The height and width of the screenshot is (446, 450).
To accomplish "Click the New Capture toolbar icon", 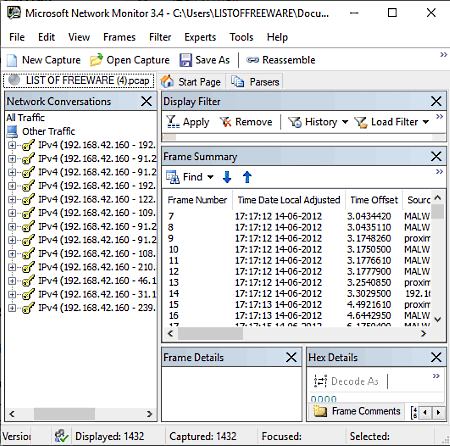I will tap(12, 60).
